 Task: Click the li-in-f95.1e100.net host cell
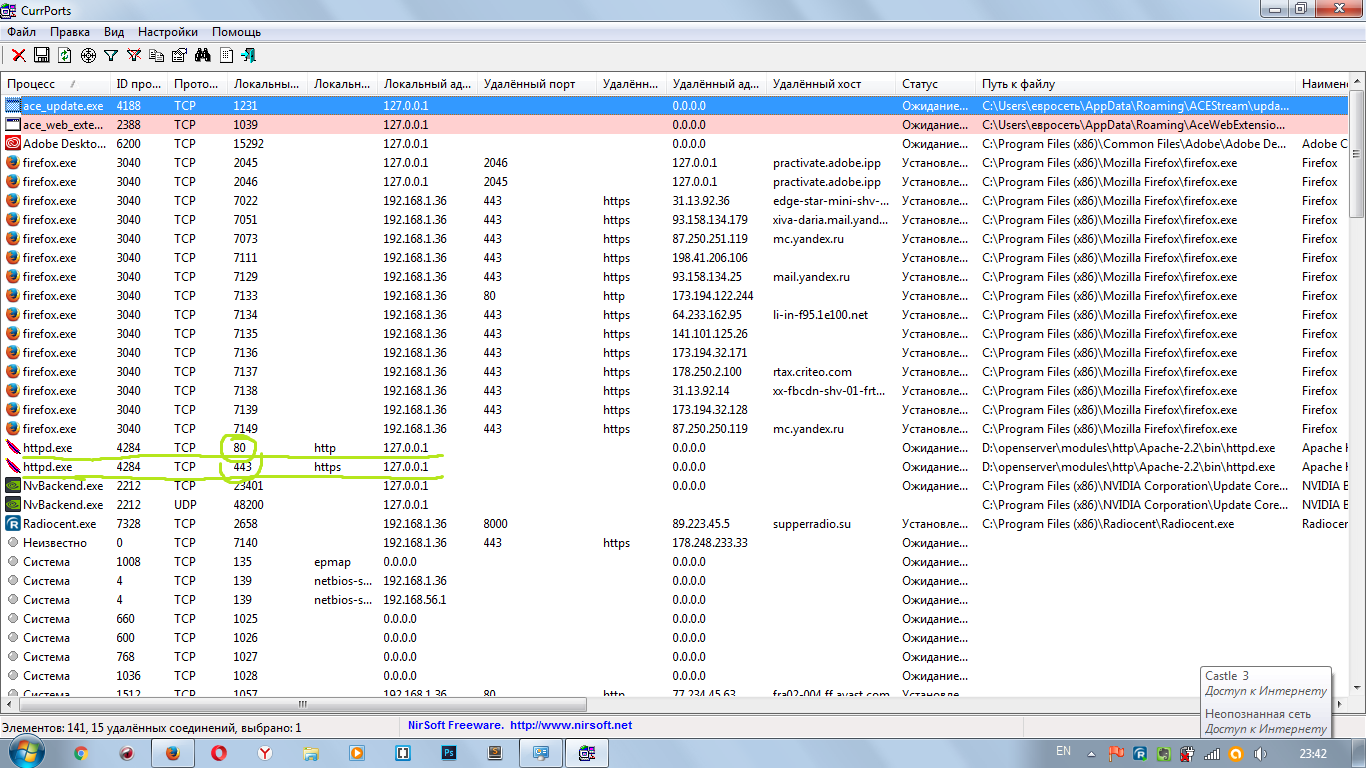(820, 314)
